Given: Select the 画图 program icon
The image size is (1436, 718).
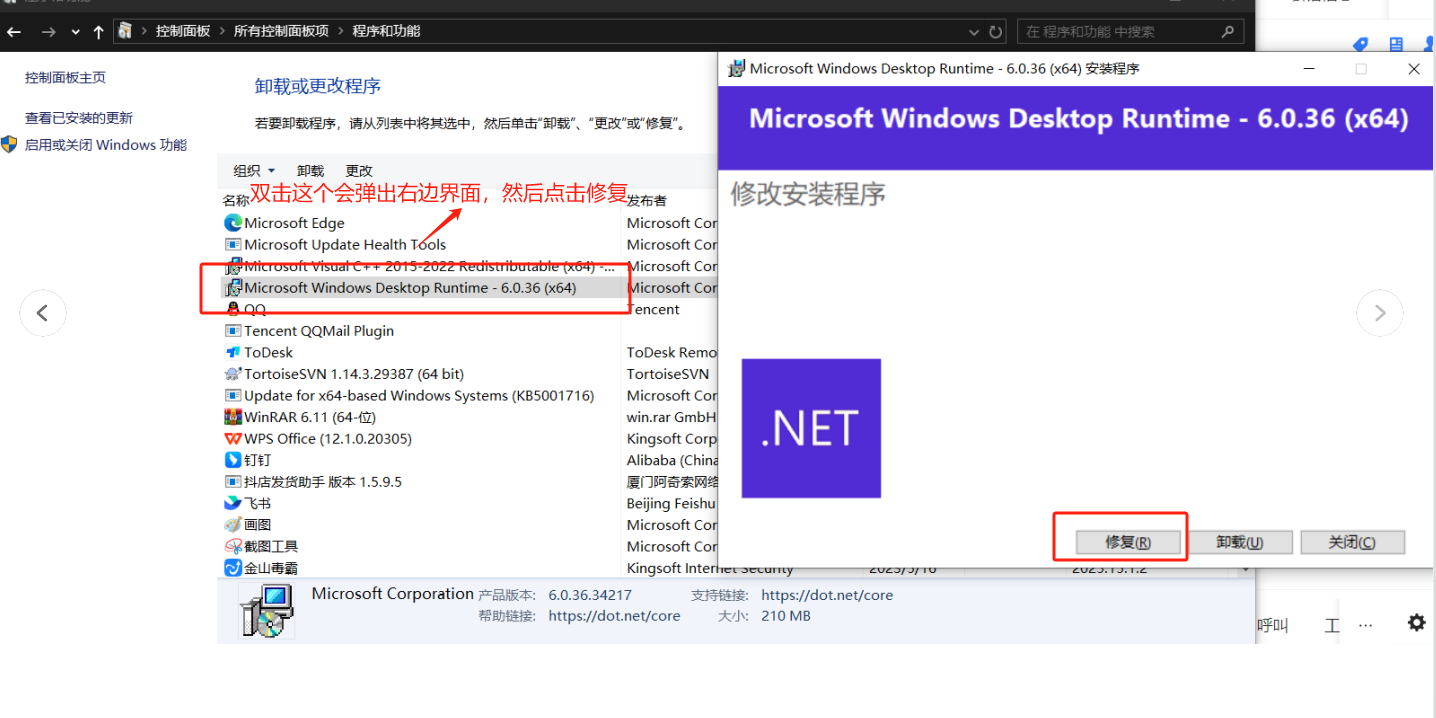Looking at the screenshot, I should pos(233,525).
